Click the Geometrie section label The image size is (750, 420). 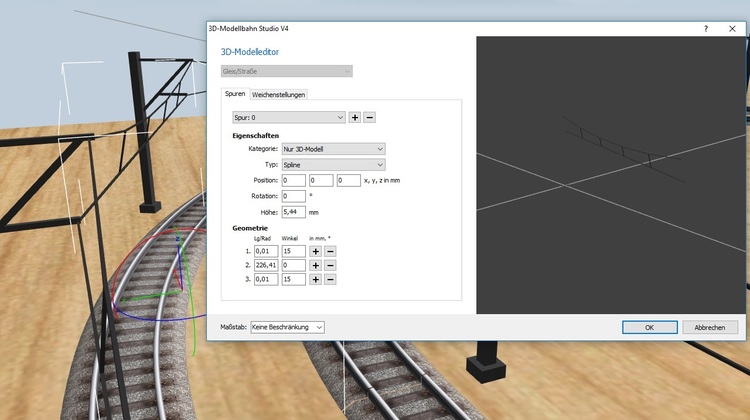[250, 228]
